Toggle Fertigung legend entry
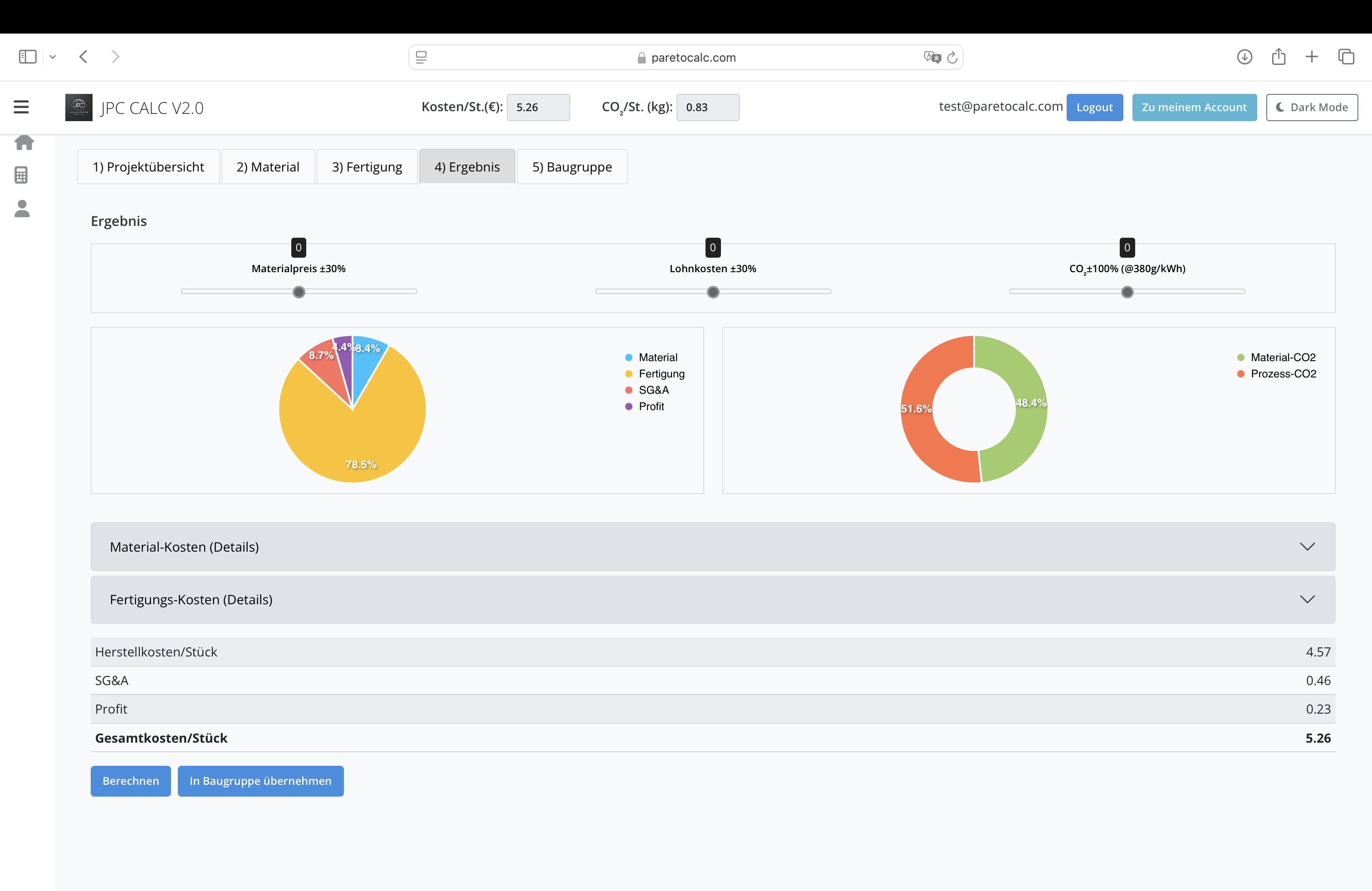Screen dimensions: 1372x891 point(655,374)
